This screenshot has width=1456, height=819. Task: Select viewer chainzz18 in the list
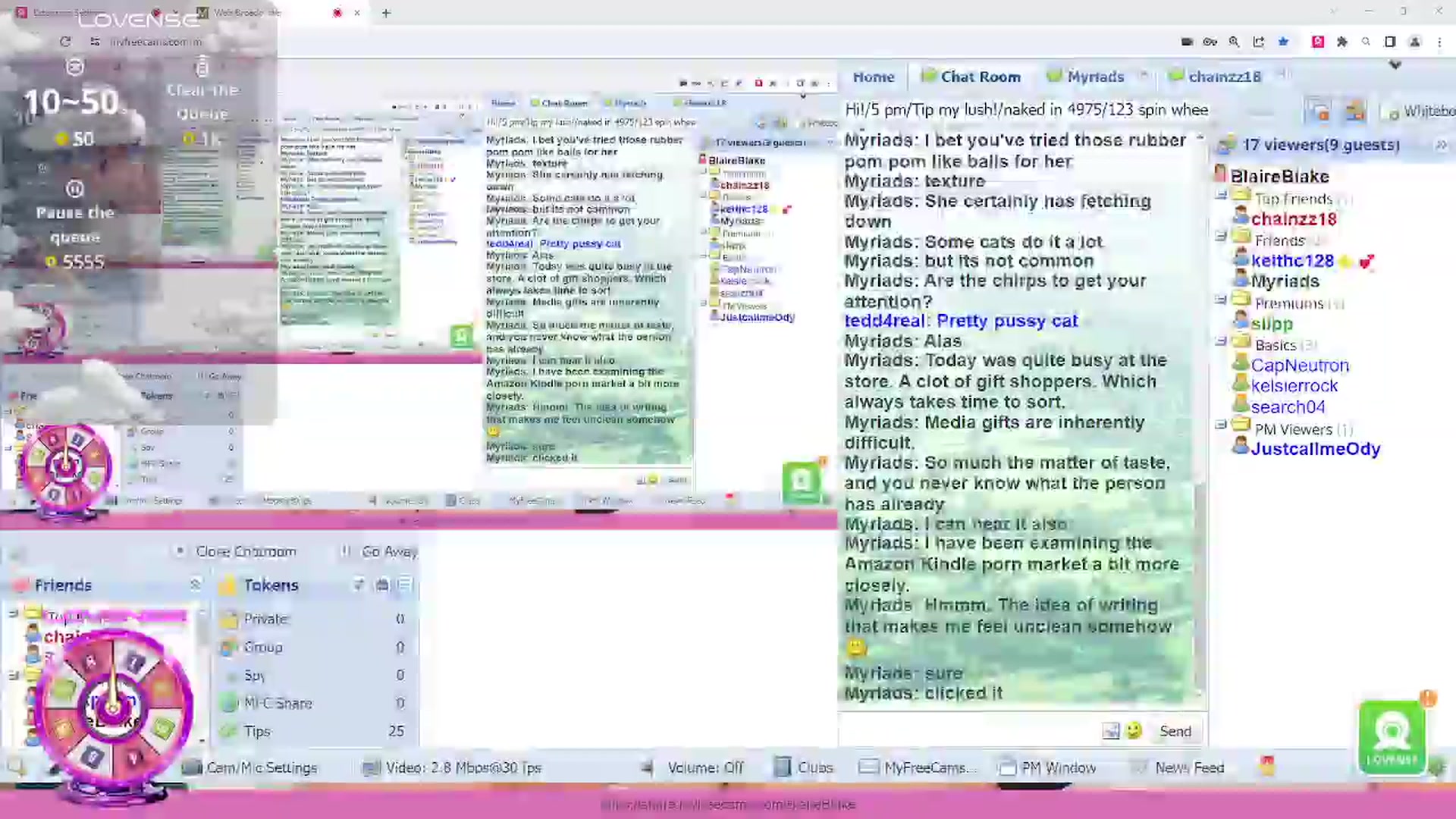point(1293,219)
